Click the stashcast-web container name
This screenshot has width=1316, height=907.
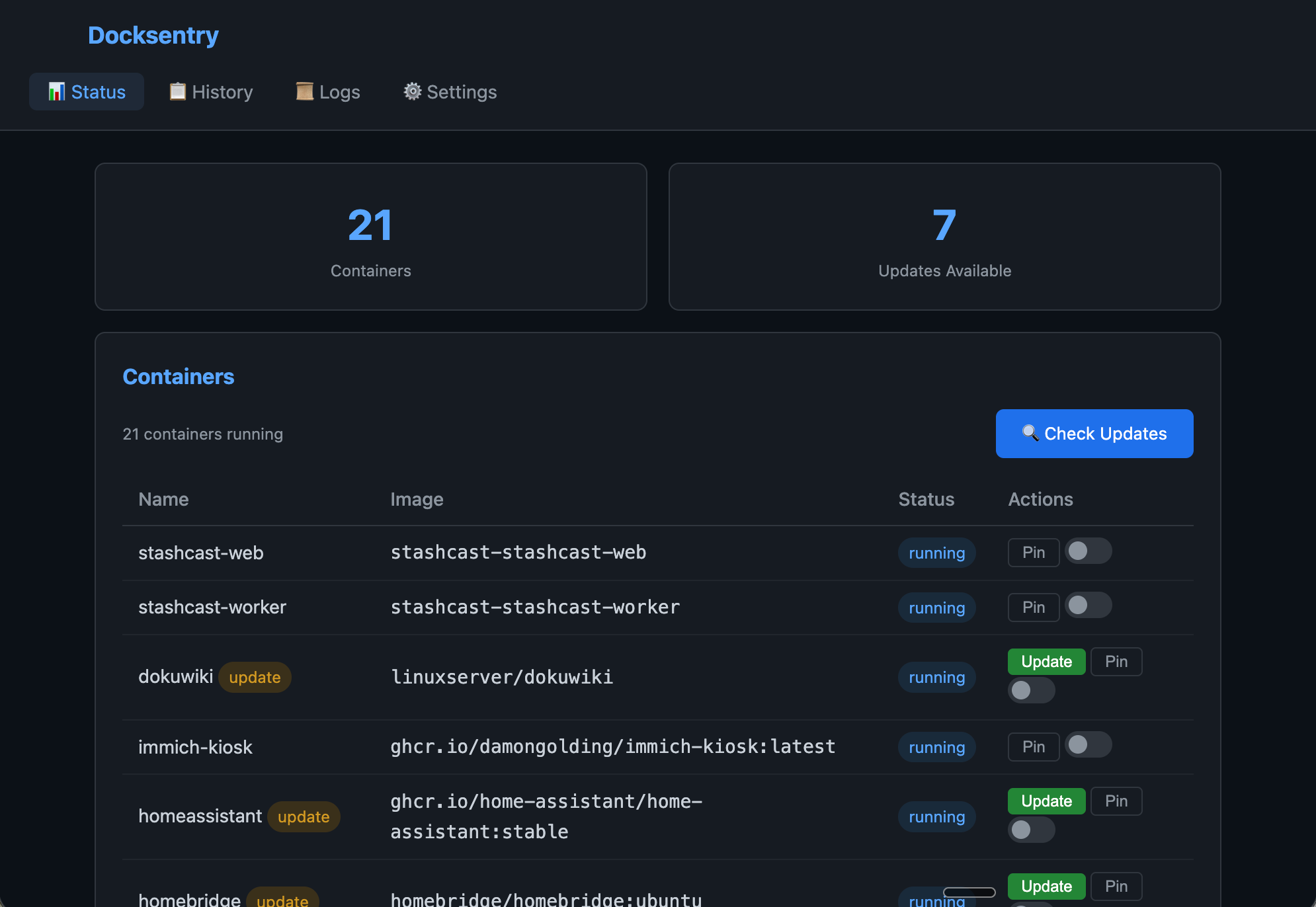tap(201, 553)
